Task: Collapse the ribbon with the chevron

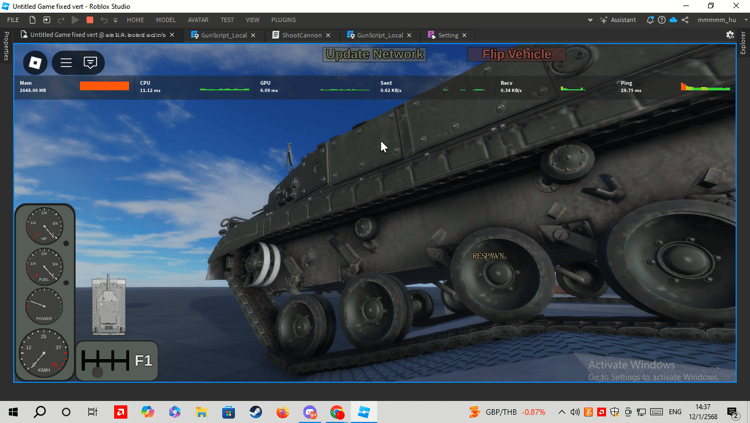Action: (590, 20)
